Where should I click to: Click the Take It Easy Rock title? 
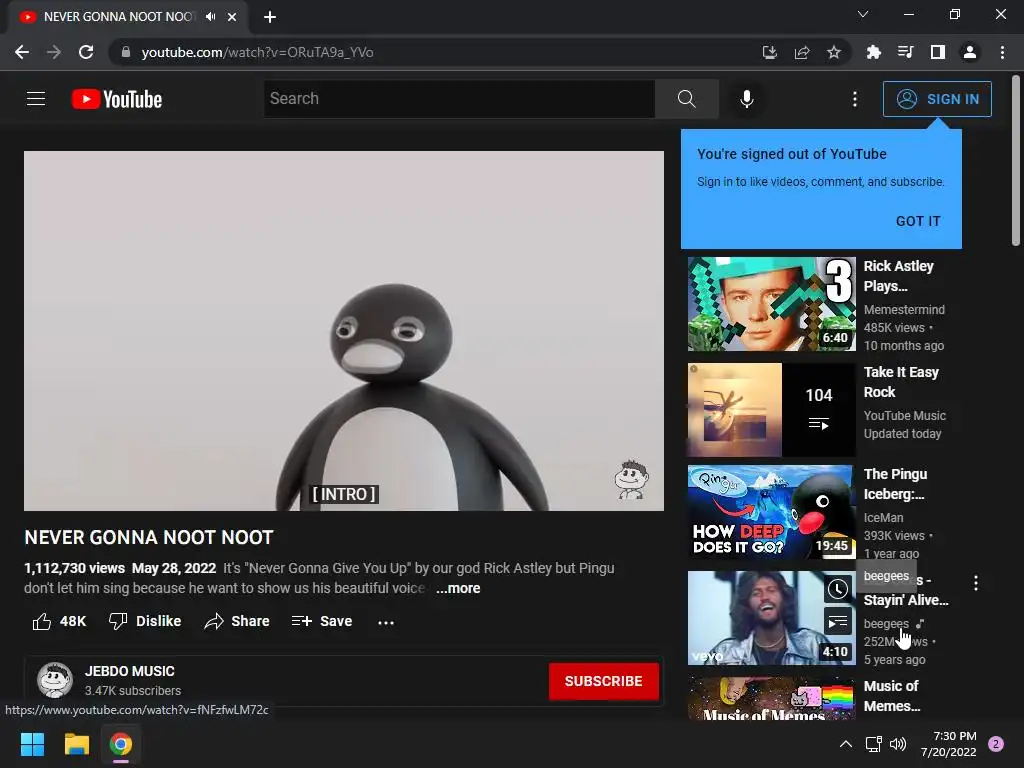tap(901, 382)
